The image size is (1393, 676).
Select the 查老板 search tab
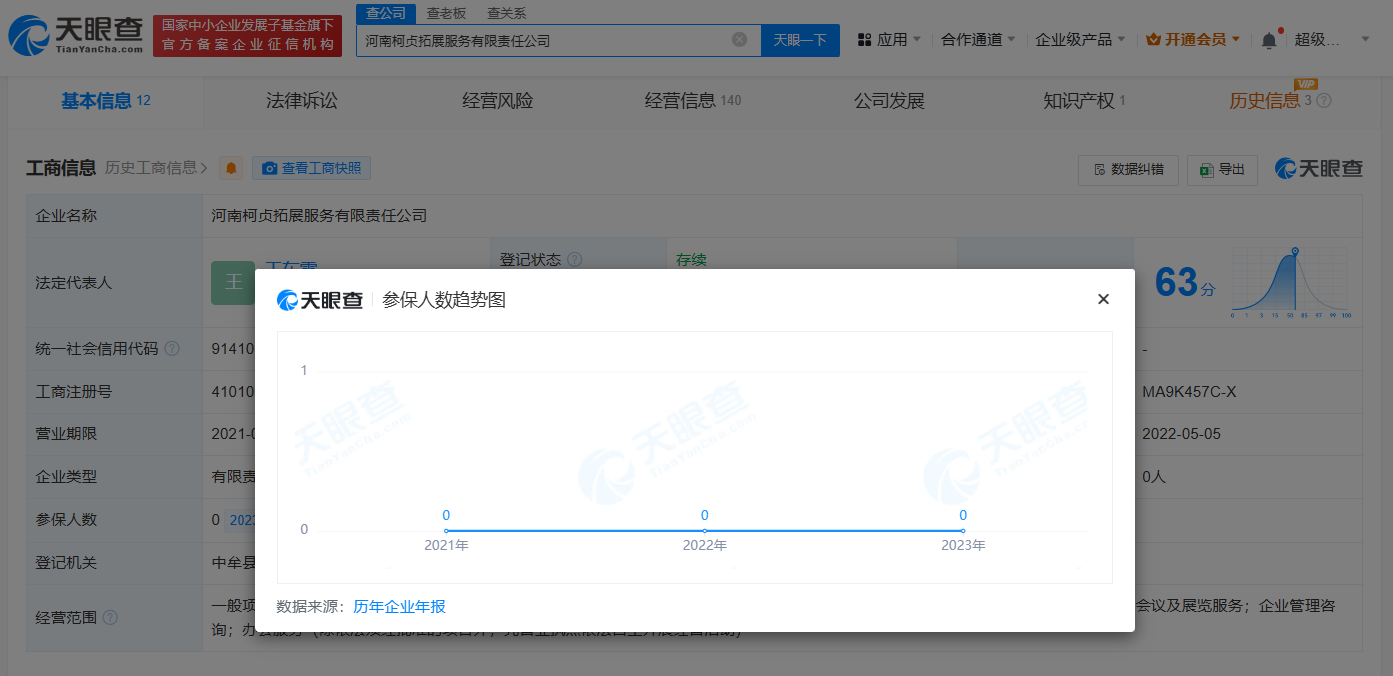(446, 13)
